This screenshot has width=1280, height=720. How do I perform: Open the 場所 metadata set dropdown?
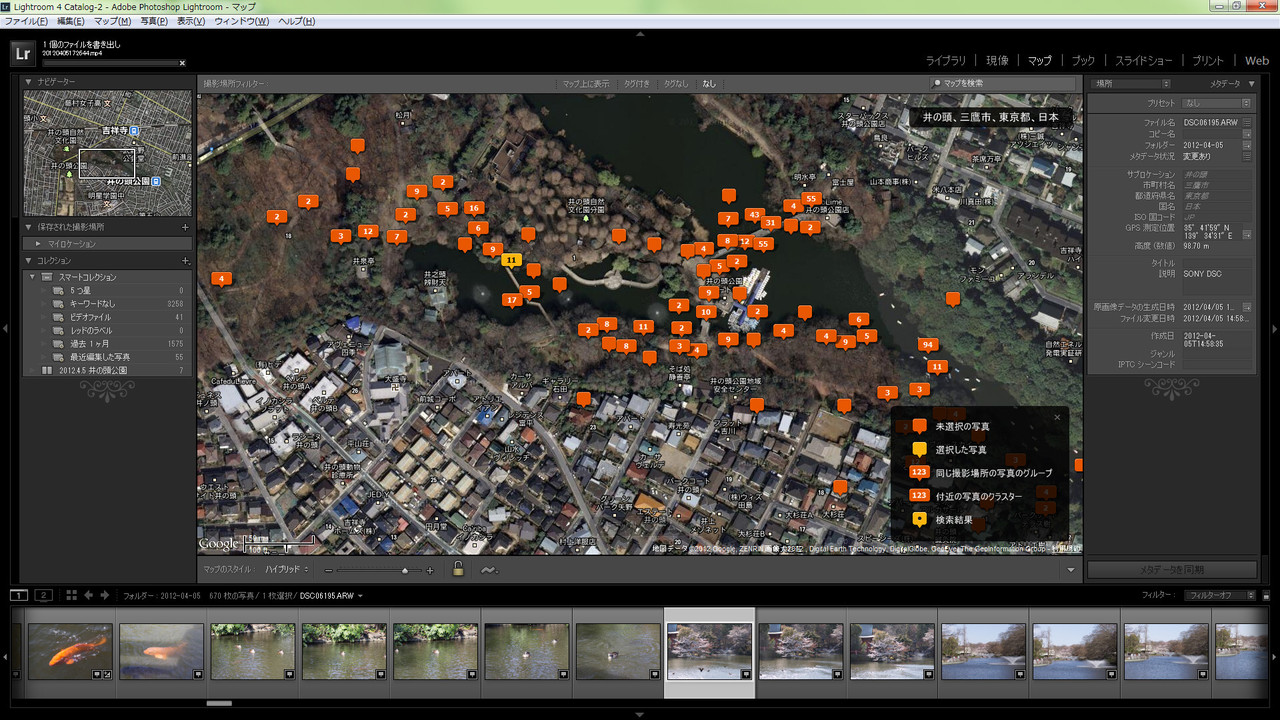coord(1132,84)
